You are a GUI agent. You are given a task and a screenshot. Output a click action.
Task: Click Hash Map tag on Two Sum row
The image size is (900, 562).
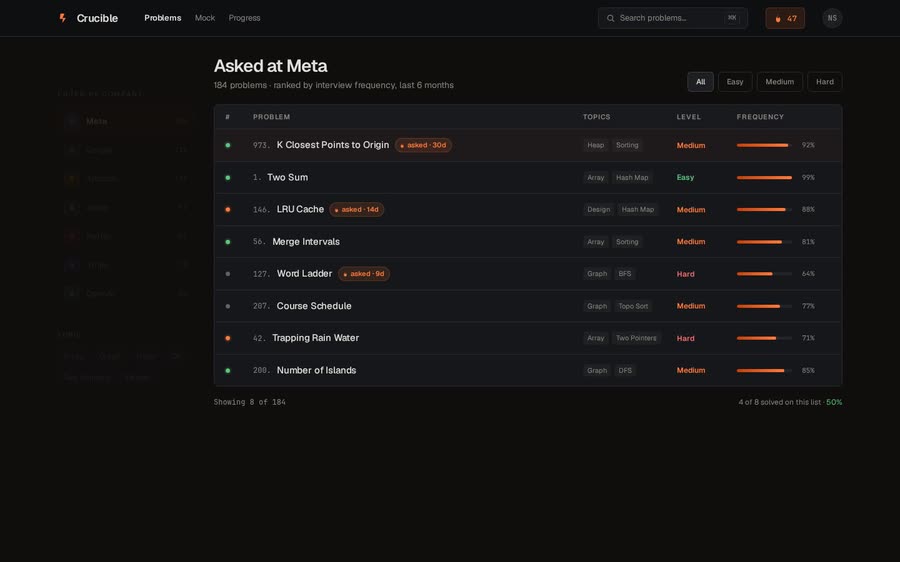[x=632, y=177]
